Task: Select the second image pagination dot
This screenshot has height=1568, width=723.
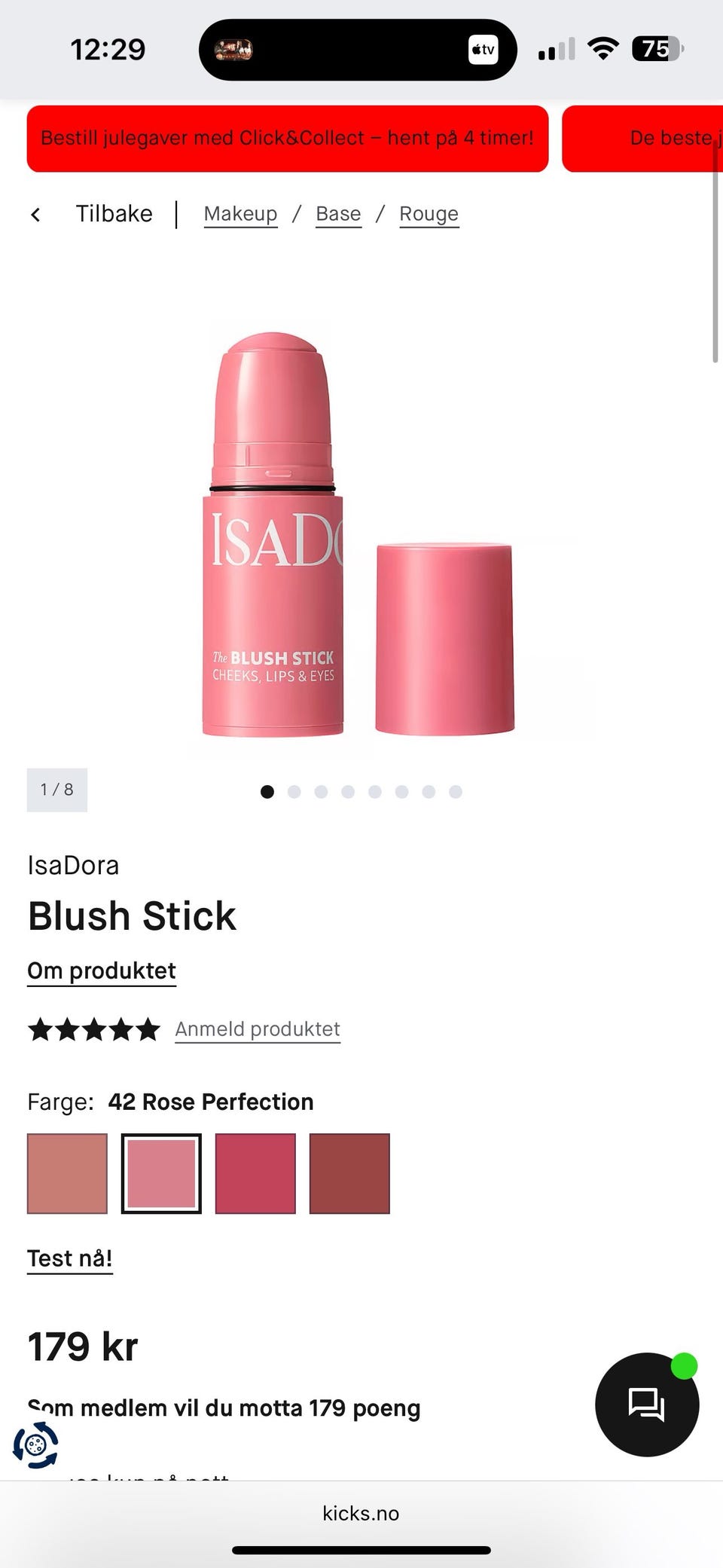Action: (294, 791)
